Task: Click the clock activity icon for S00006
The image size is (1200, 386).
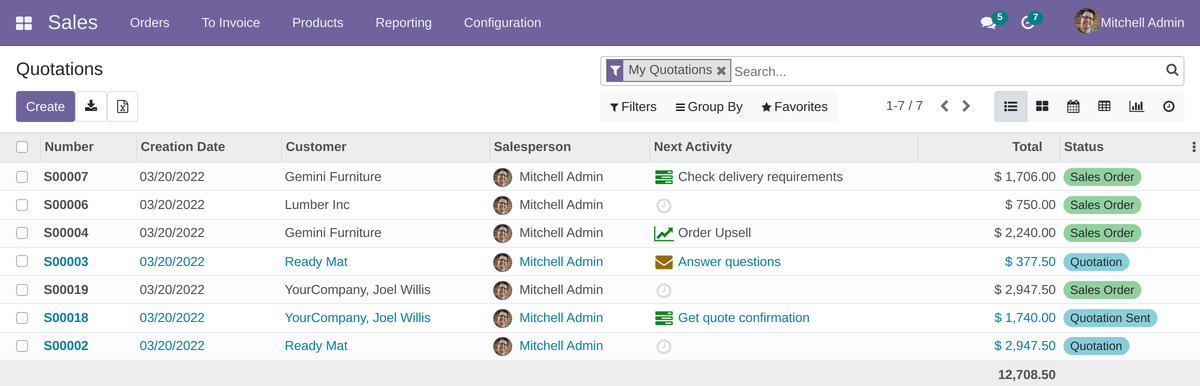Action: 663,205
